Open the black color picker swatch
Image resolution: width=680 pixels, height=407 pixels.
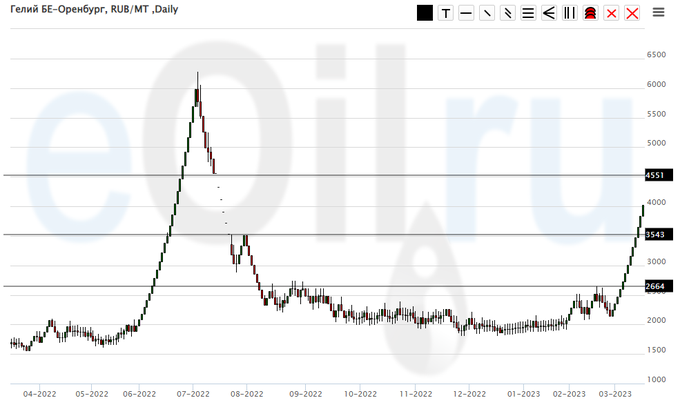425,13
